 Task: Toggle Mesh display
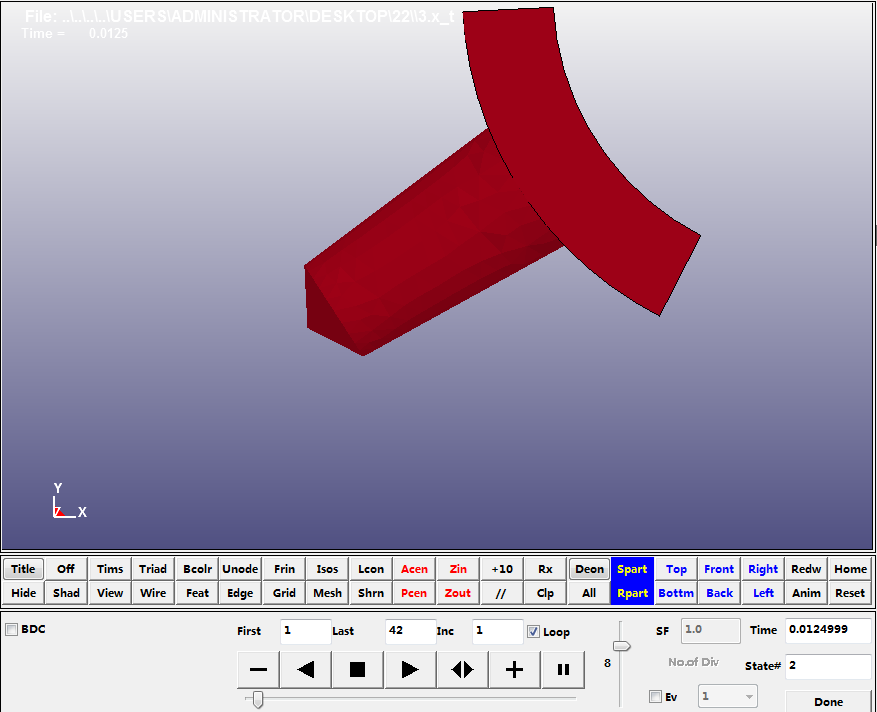coord(327,593)
